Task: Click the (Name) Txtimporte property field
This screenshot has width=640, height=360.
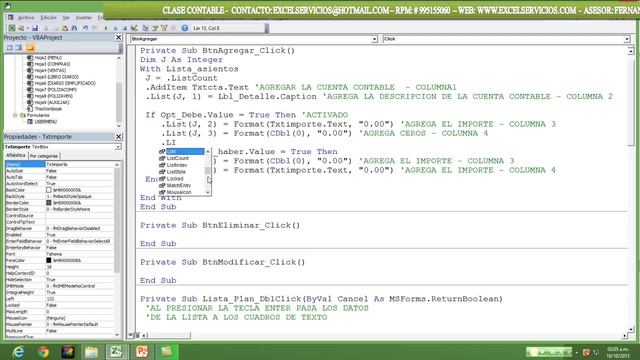Action: [79, 164]
